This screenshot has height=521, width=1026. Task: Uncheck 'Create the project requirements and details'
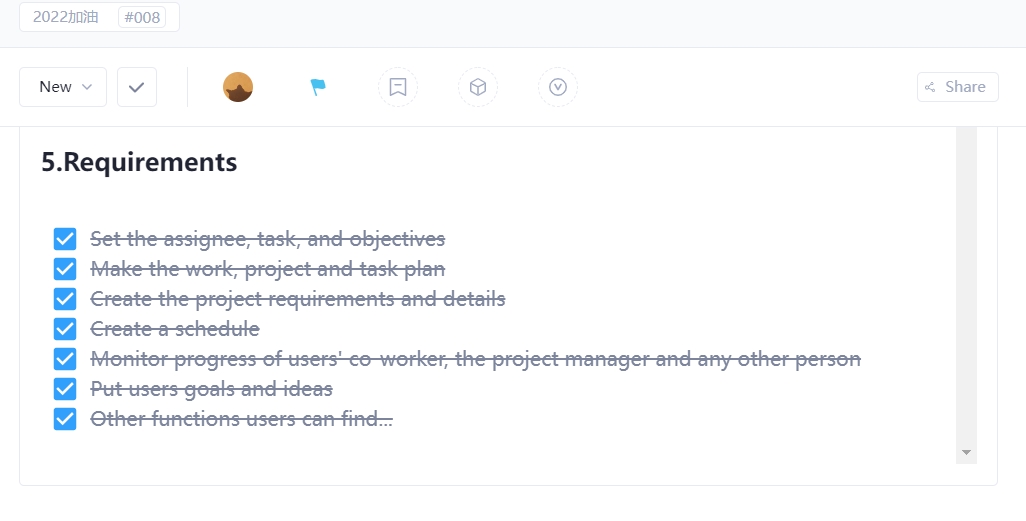[65, 299]
